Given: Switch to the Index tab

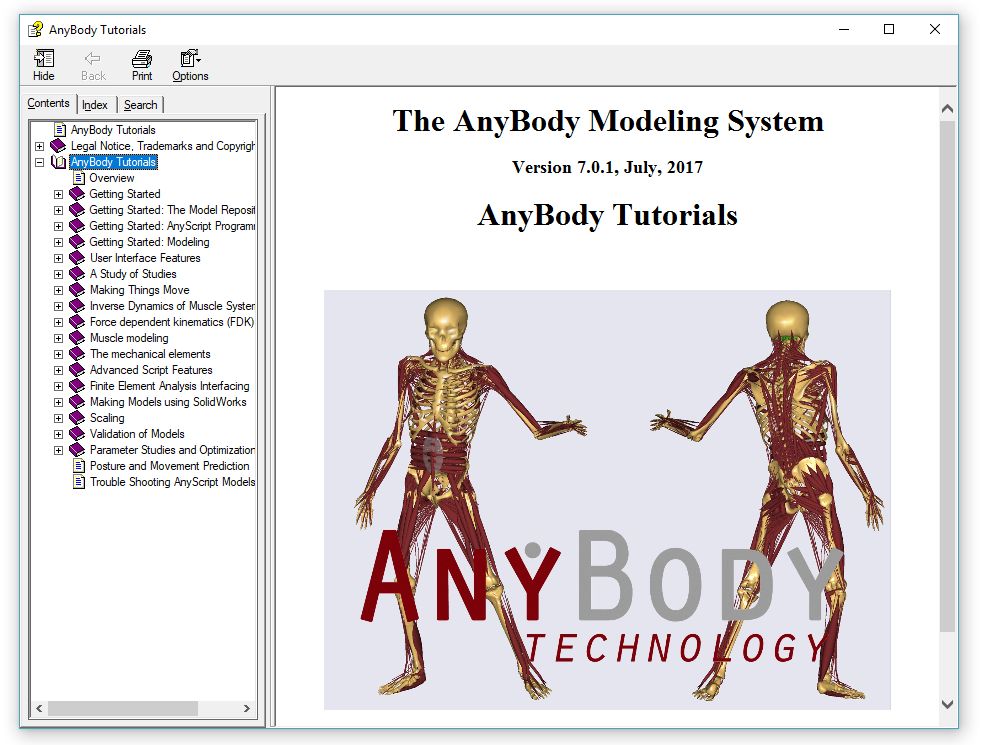Looking at the screenshot, I should 95,105.
